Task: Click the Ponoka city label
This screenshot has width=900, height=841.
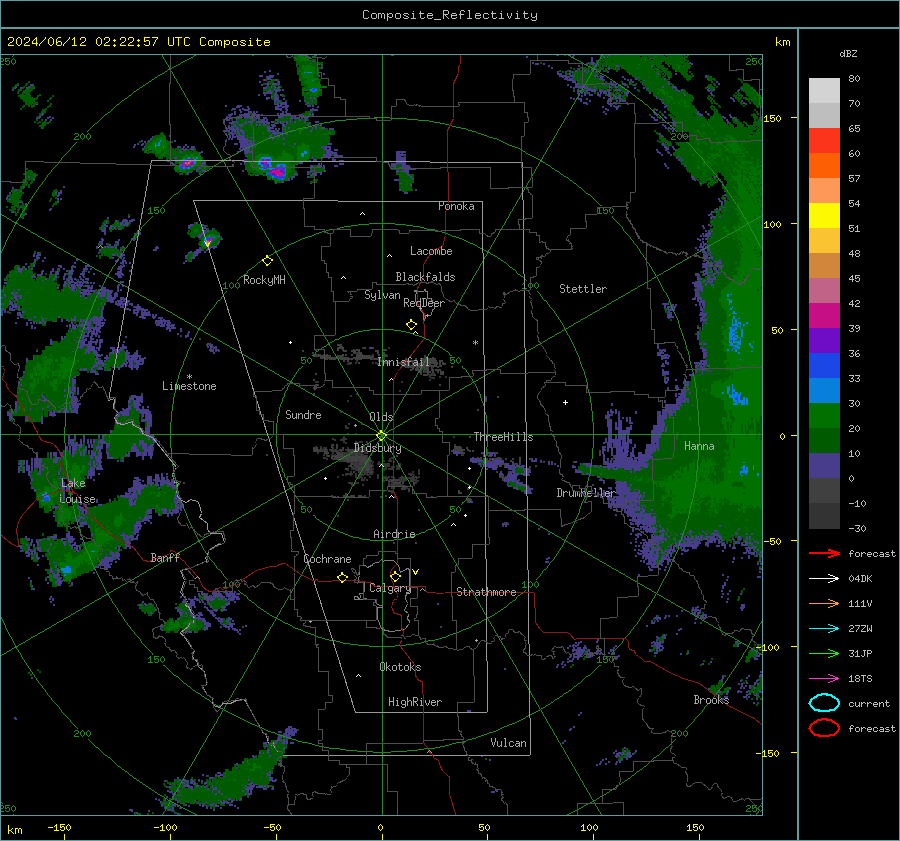Action: coord(456,206)
